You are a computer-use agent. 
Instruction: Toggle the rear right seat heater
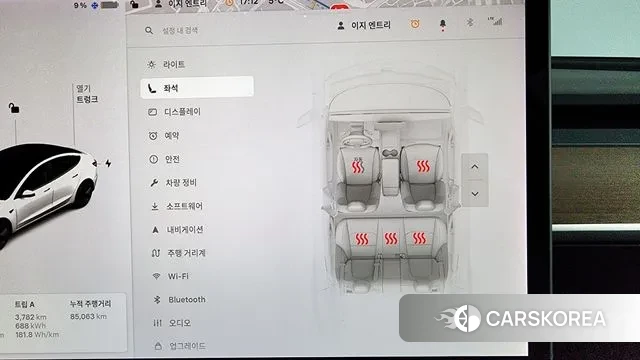tap(419, 238)
